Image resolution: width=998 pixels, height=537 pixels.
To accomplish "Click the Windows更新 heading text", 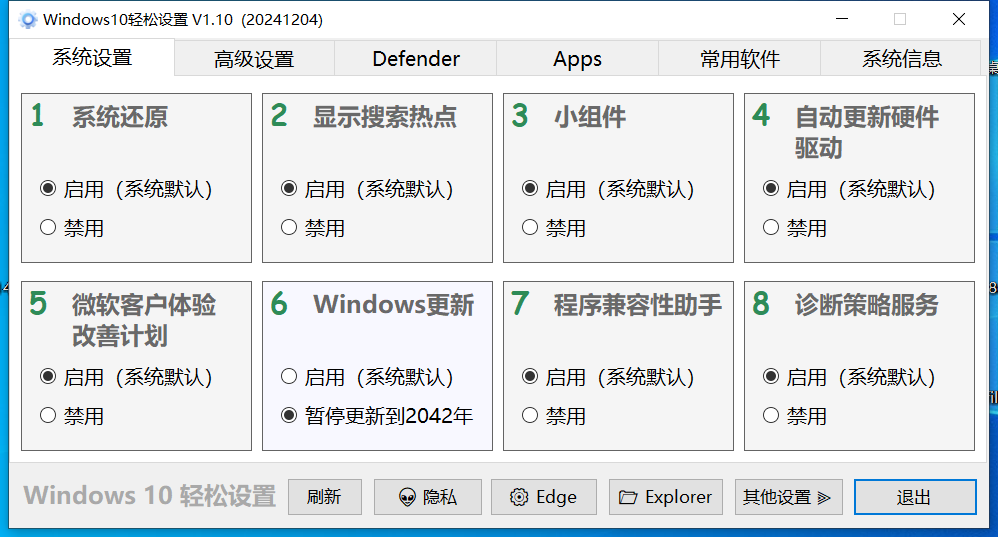I will 393,305.
